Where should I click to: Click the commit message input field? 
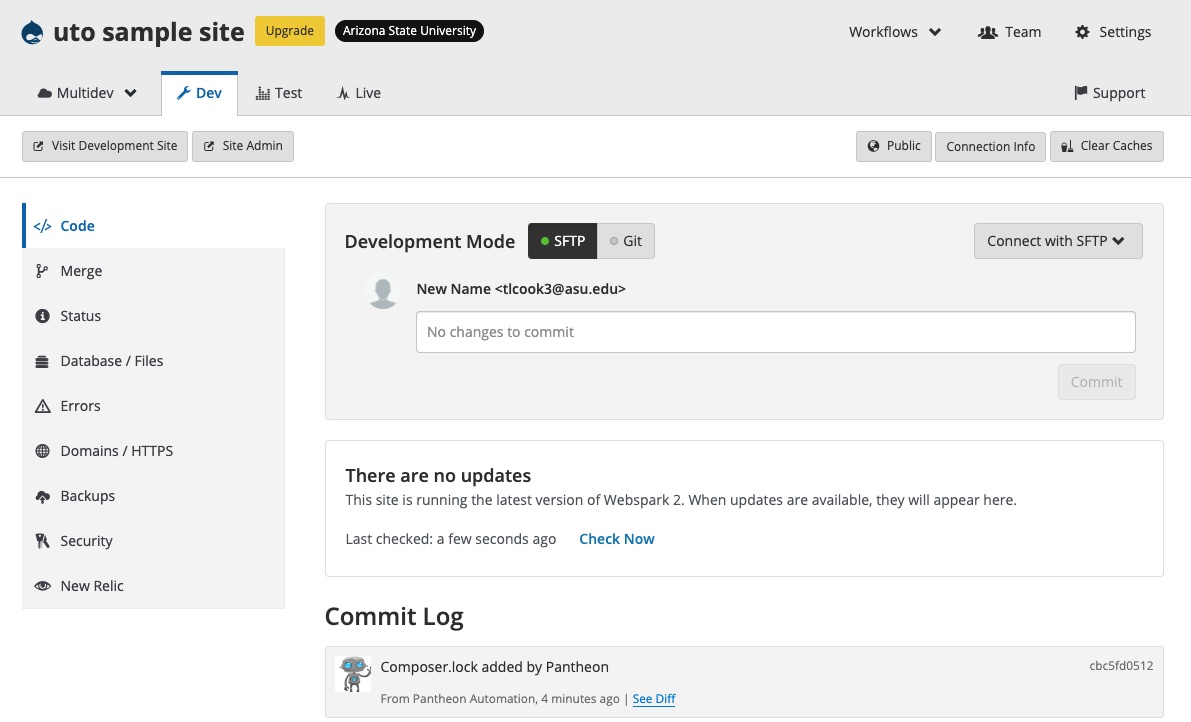point(776,332)
